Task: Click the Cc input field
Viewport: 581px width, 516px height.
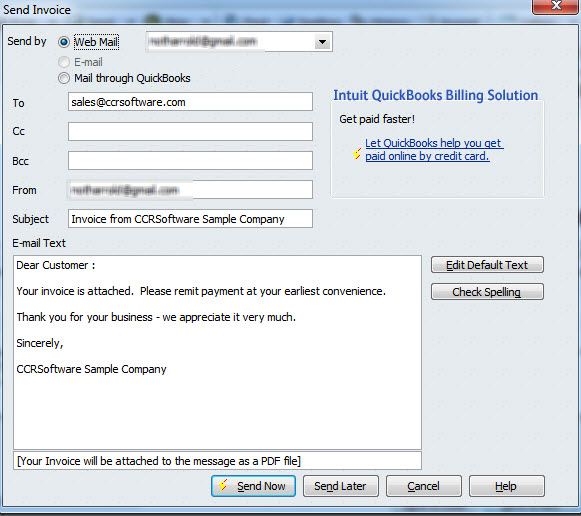Action: point(190,132)
